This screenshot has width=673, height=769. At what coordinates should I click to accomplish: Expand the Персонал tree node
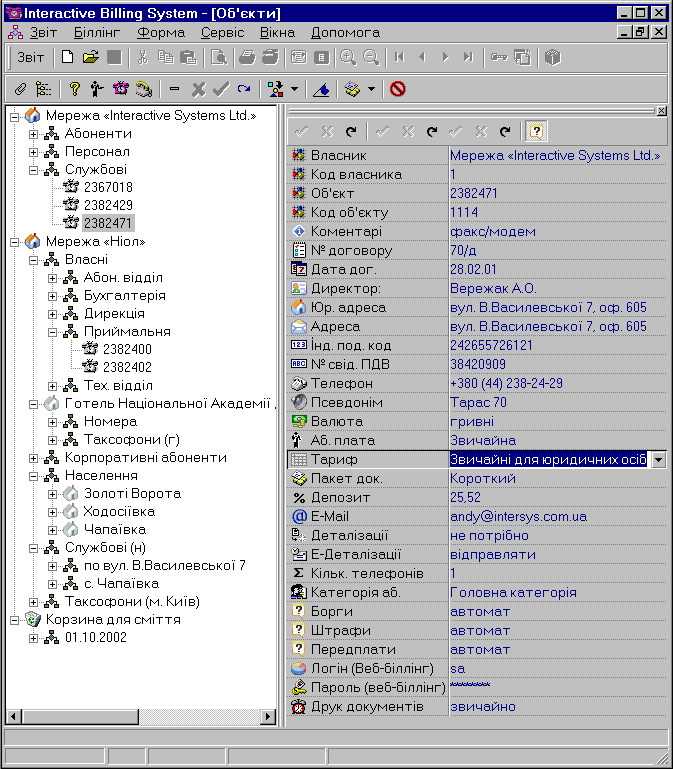[x=33, y=152]
